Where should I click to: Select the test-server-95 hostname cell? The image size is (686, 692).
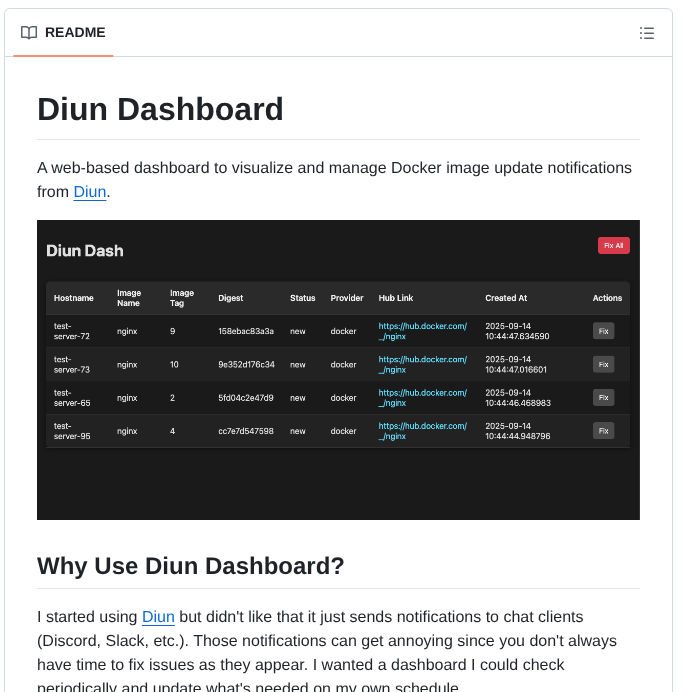(72, 431)
